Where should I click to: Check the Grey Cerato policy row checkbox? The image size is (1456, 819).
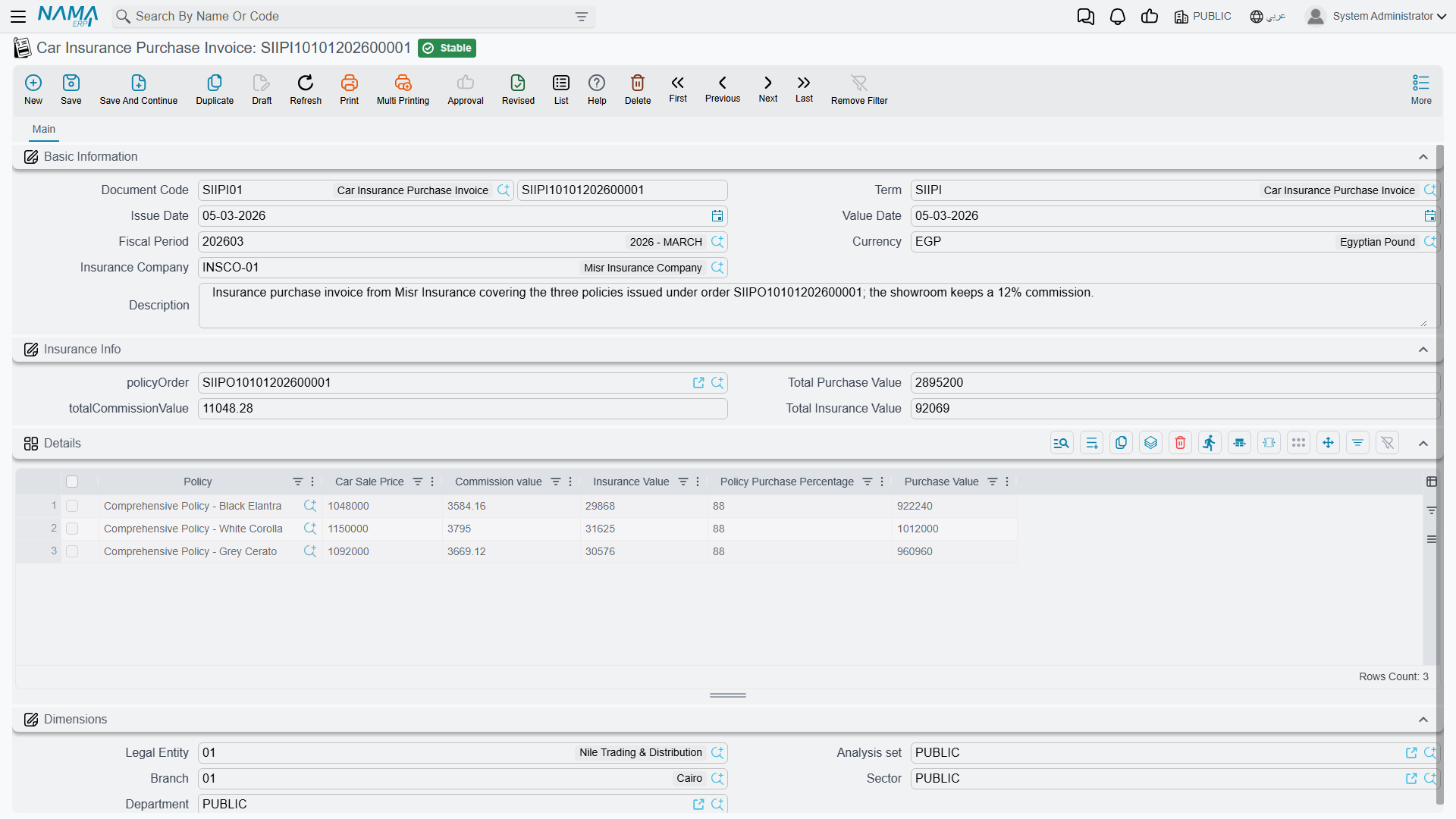[x=72, y=551]
